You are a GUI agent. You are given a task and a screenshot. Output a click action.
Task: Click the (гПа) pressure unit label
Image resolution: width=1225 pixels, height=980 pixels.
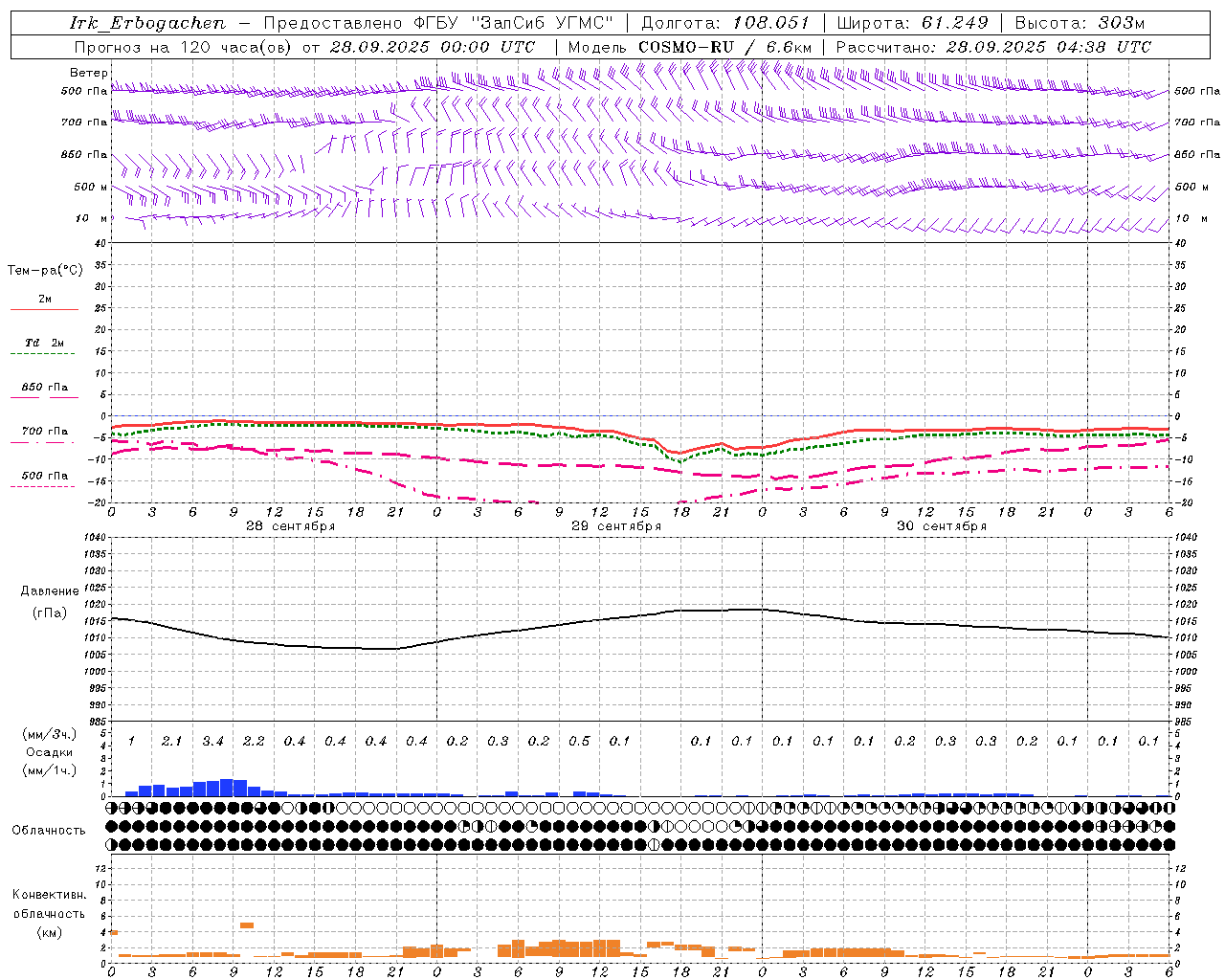point(50,613)
